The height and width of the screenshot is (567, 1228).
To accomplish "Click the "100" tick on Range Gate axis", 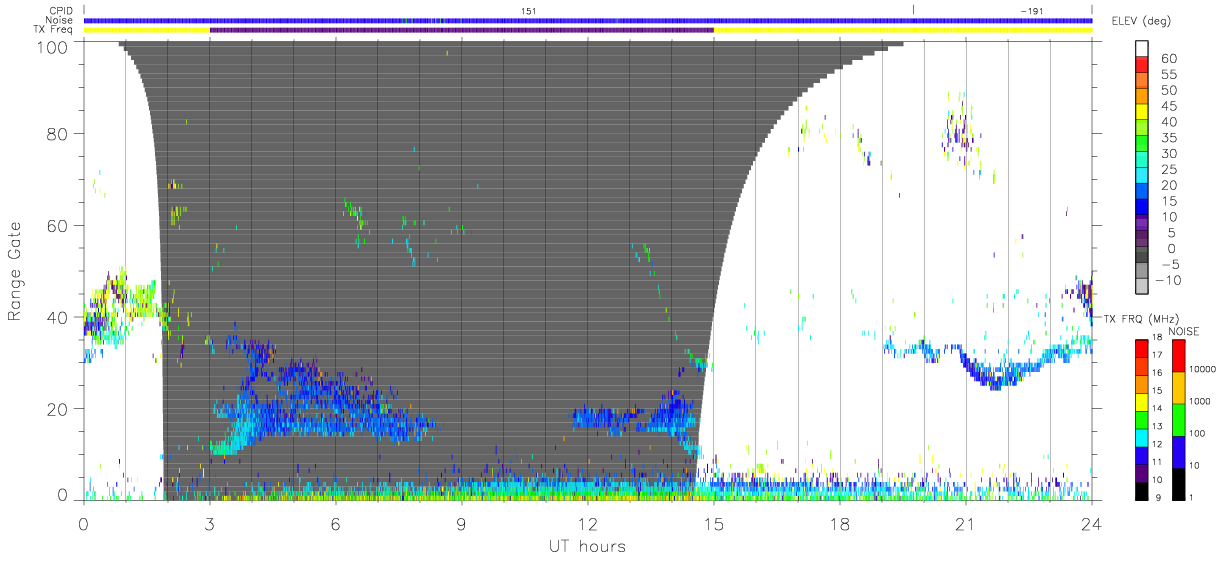I will tap(51, 46).
